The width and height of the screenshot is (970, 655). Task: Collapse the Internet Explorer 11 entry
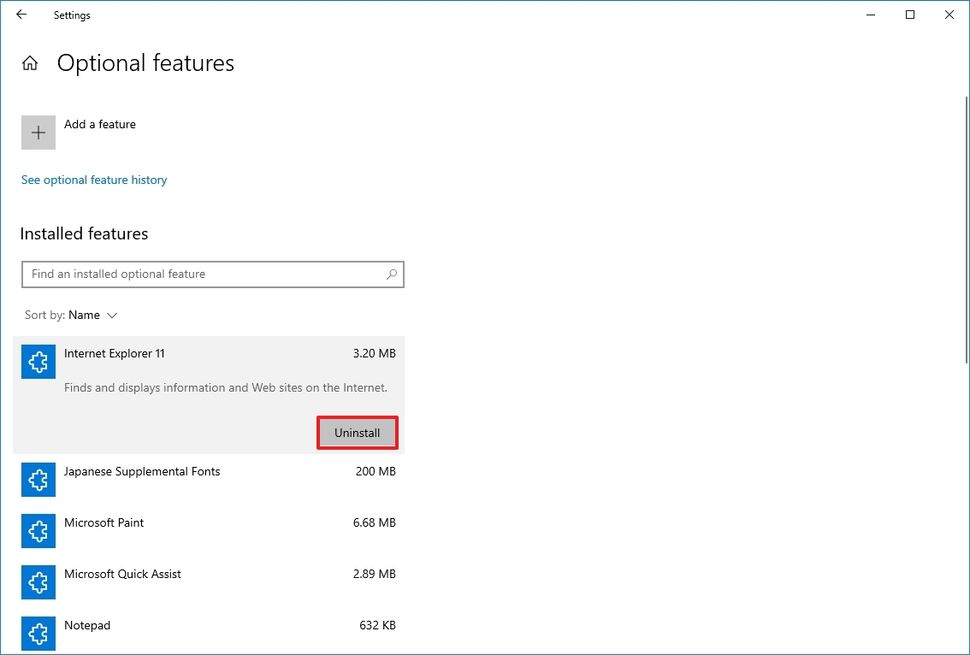point(200,353)
